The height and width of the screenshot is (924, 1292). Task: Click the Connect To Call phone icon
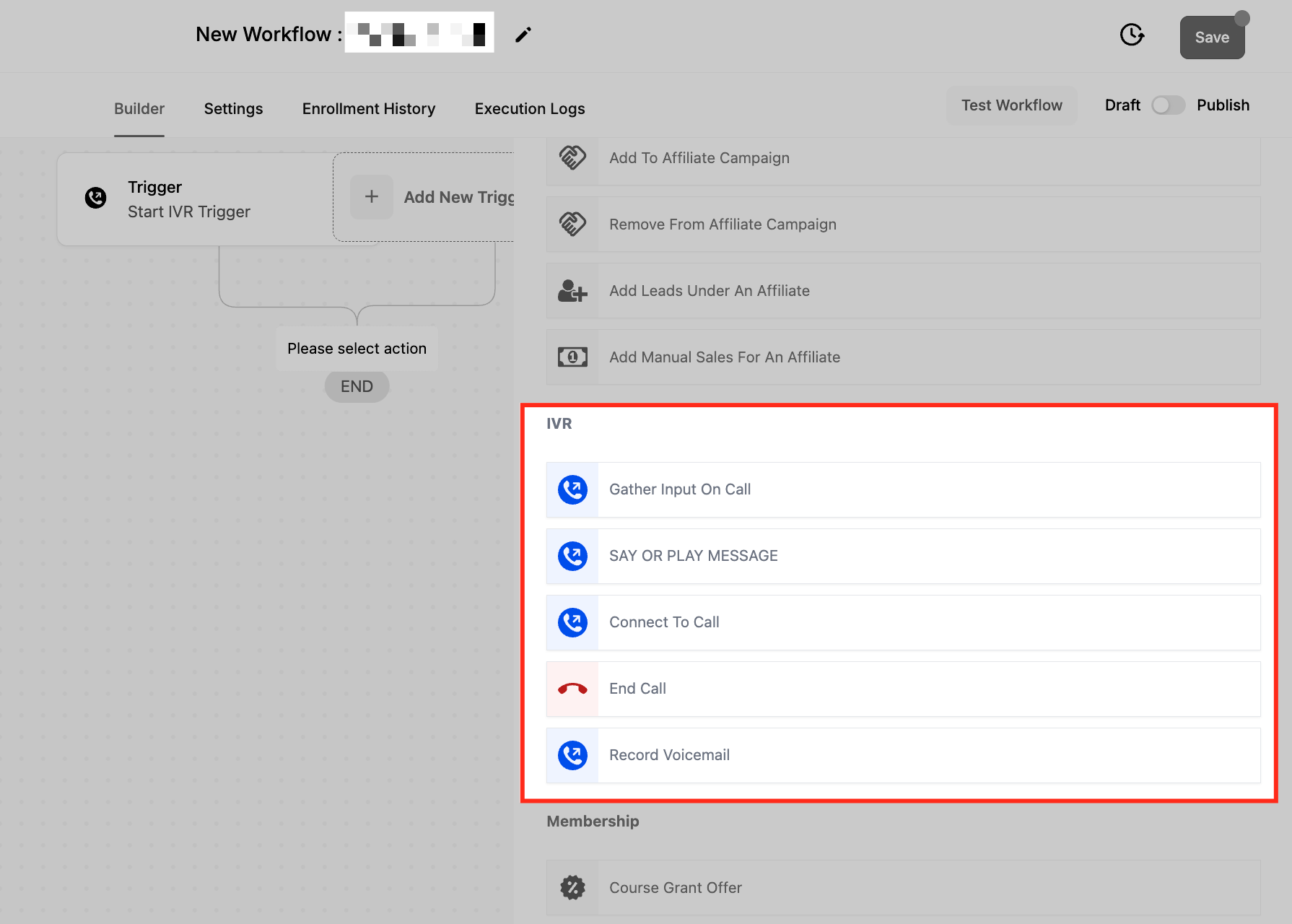click(x=572, y=623)
